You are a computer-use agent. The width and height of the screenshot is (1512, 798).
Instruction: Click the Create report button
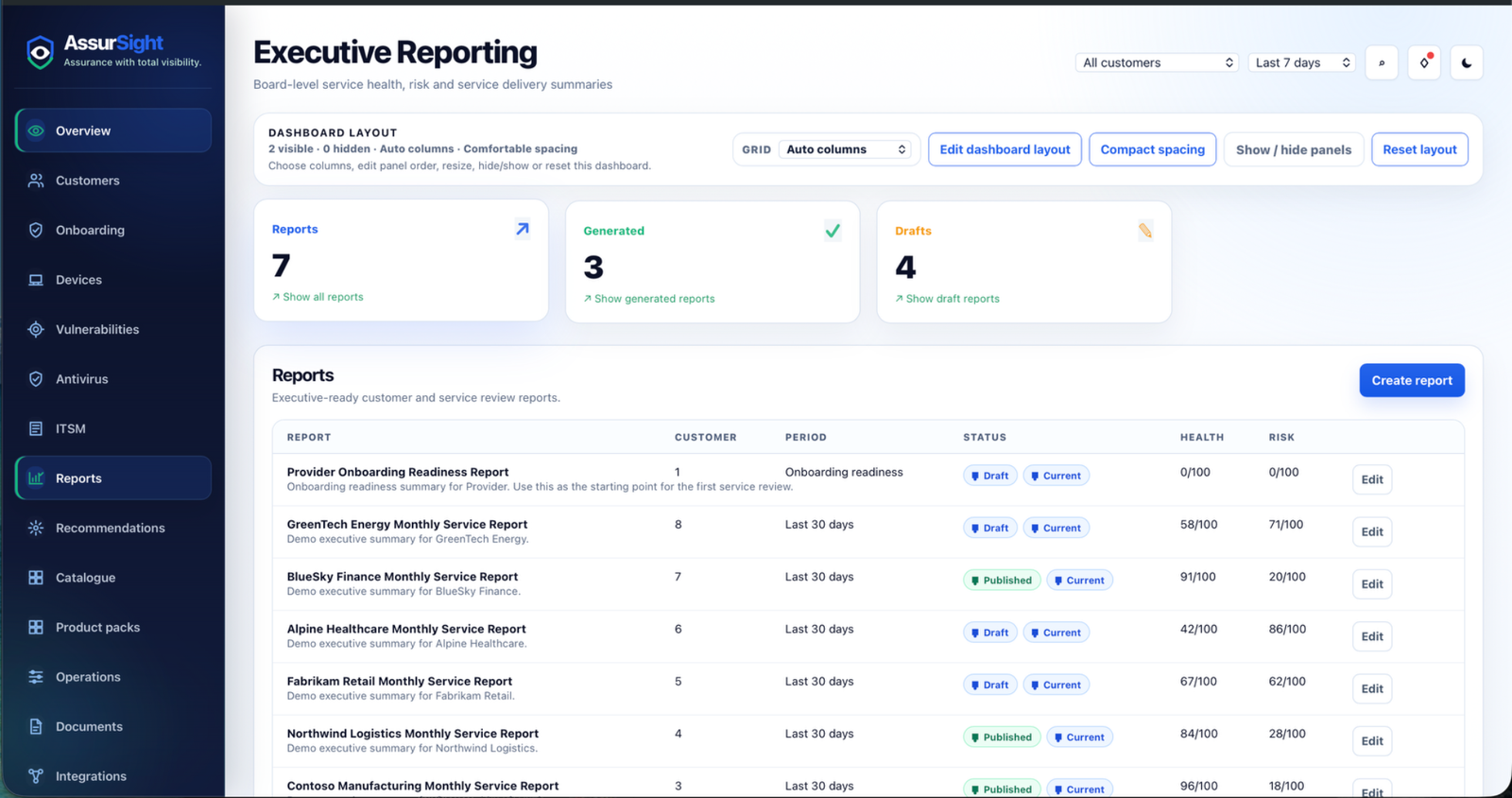coord(1412,380)
